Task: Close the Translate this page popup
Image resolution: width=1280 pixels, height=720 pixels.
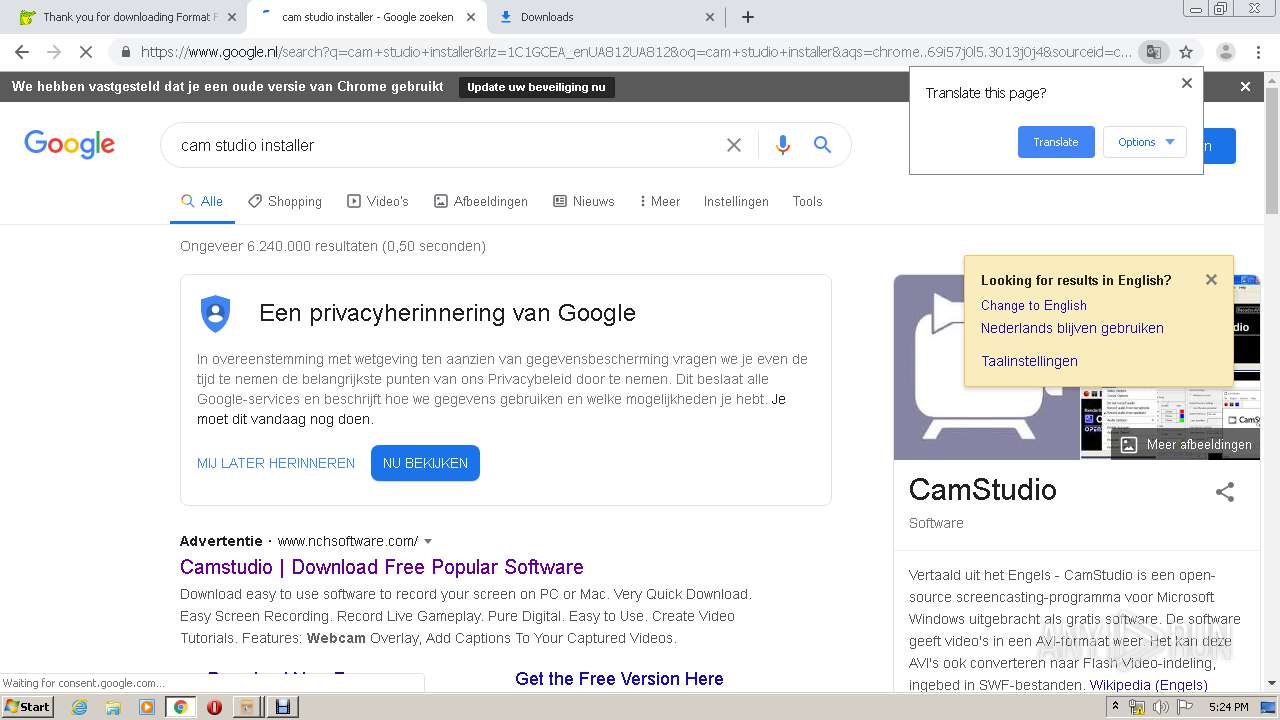Action: point(1187,83)
